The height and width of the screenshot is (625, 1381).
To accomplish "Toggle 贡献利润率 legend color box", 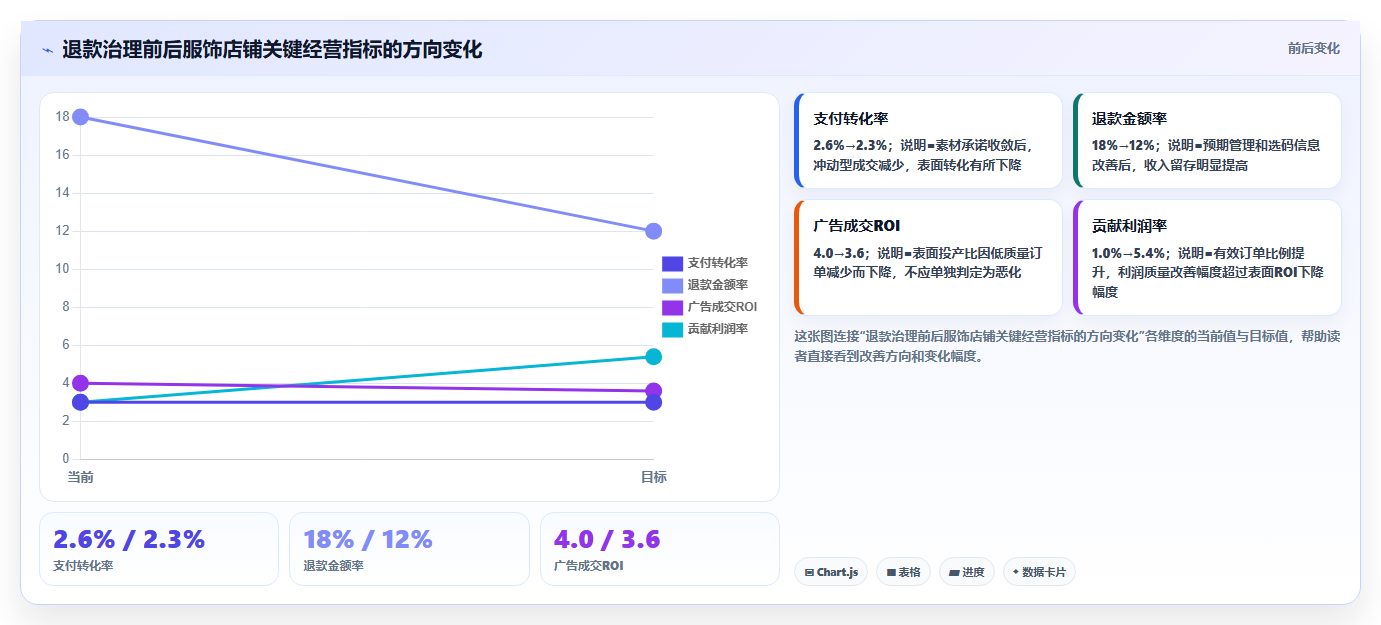I will tap(672, 329).
